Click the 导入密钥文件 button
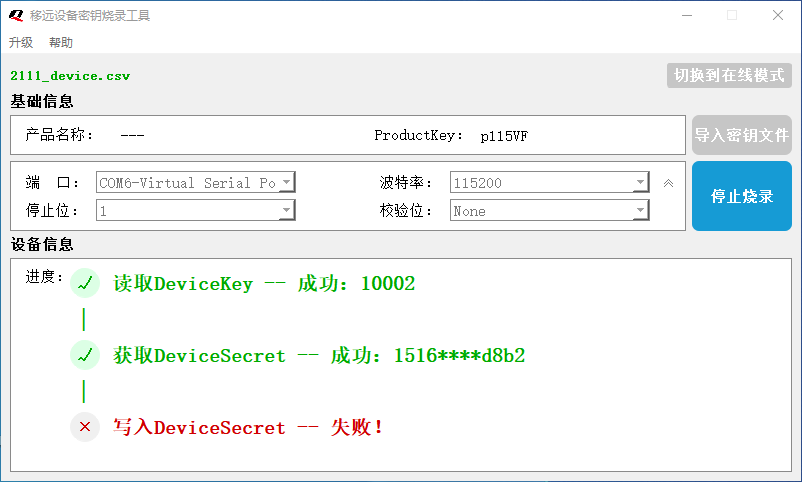Image resolution: width=802 pixels, height=482 pixels. 742,135
